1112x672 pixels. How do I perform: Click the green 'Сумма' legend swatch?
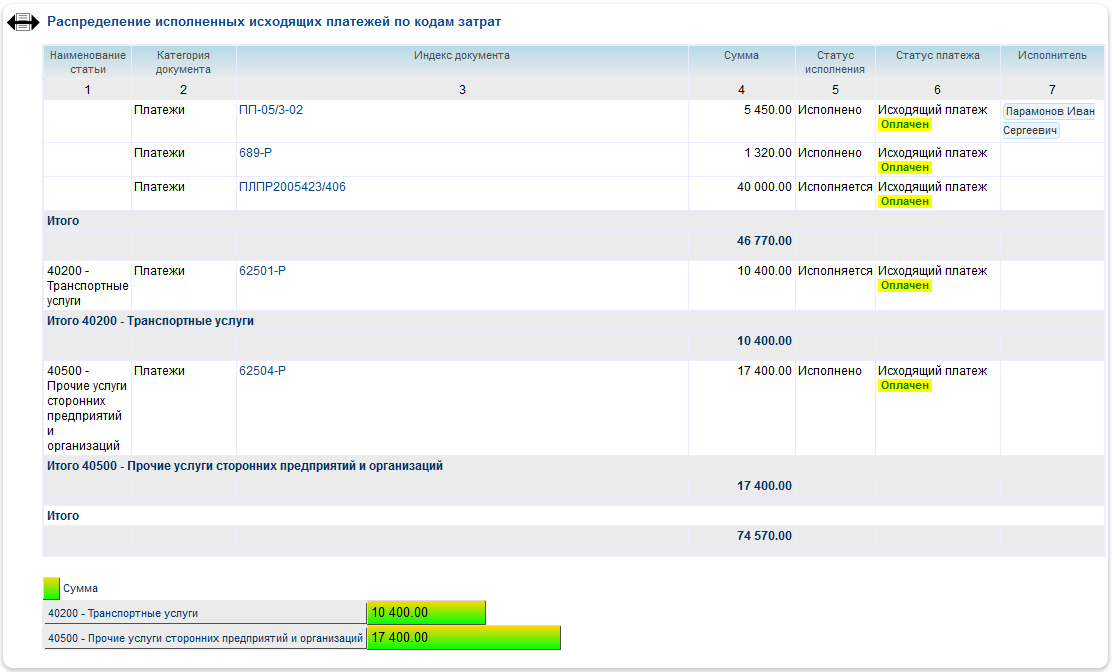(52, 588)
